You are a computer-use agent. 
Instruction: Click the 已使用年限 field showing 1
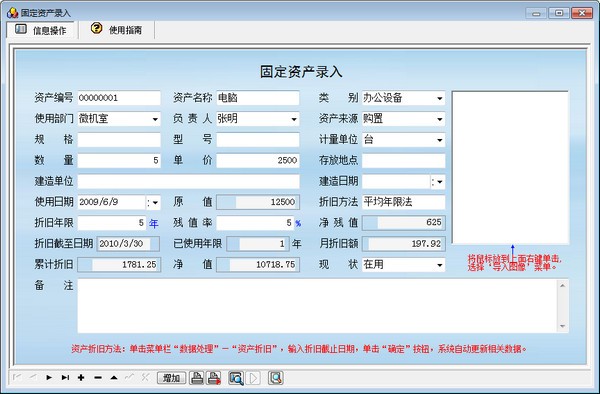click(258, 244)
